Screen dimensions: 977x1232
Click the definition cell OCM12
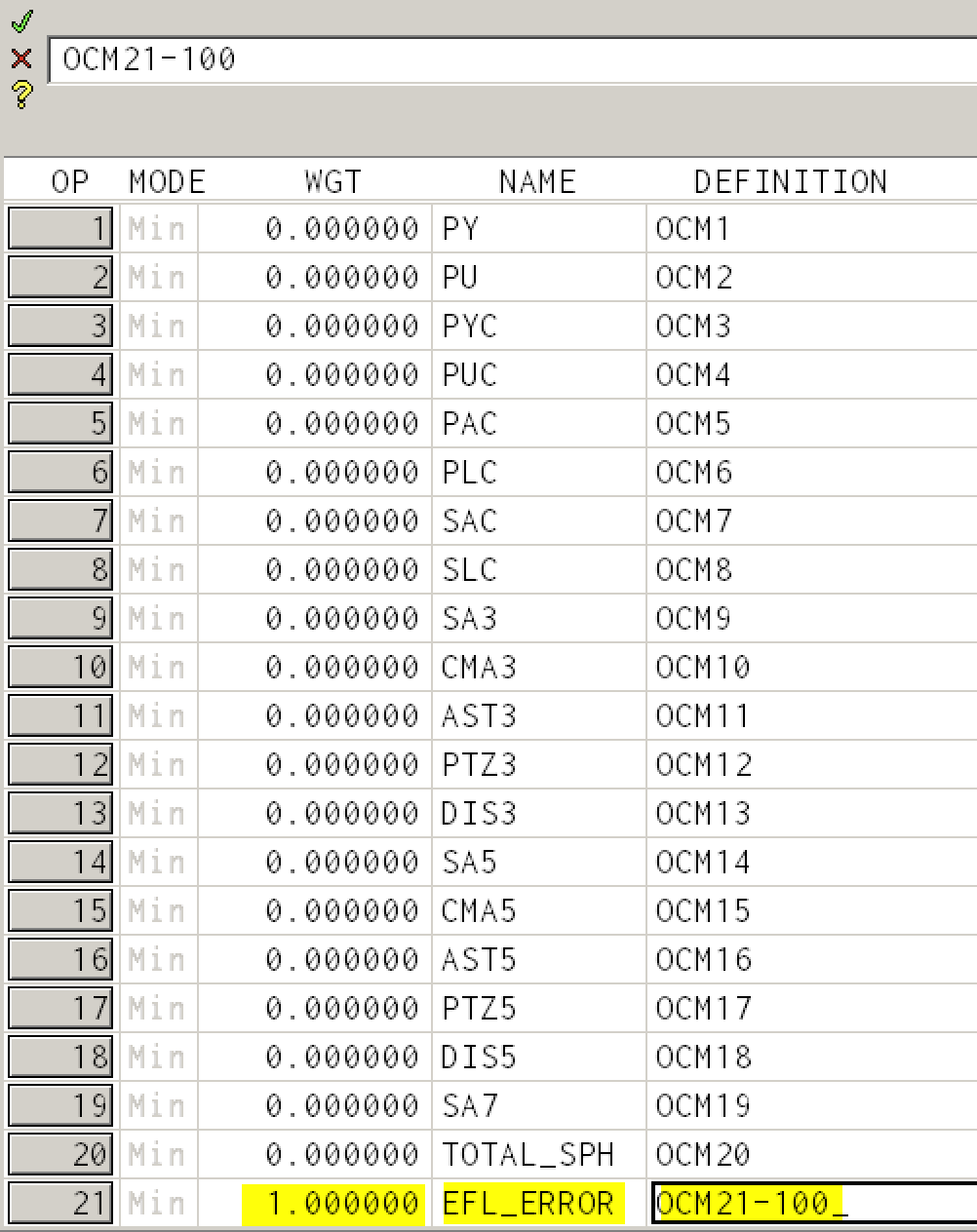(812, 764)
